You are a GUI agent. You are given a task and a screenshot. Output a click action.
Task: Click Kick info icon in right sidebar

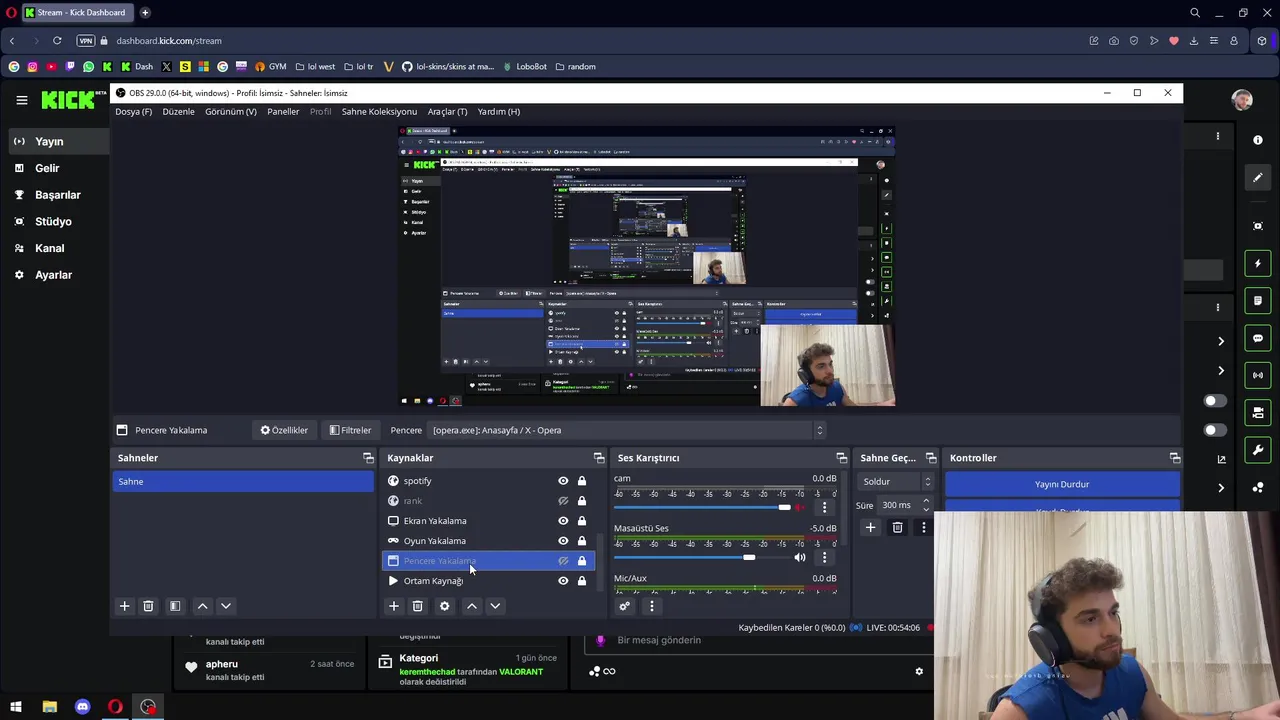(1258, 140)
